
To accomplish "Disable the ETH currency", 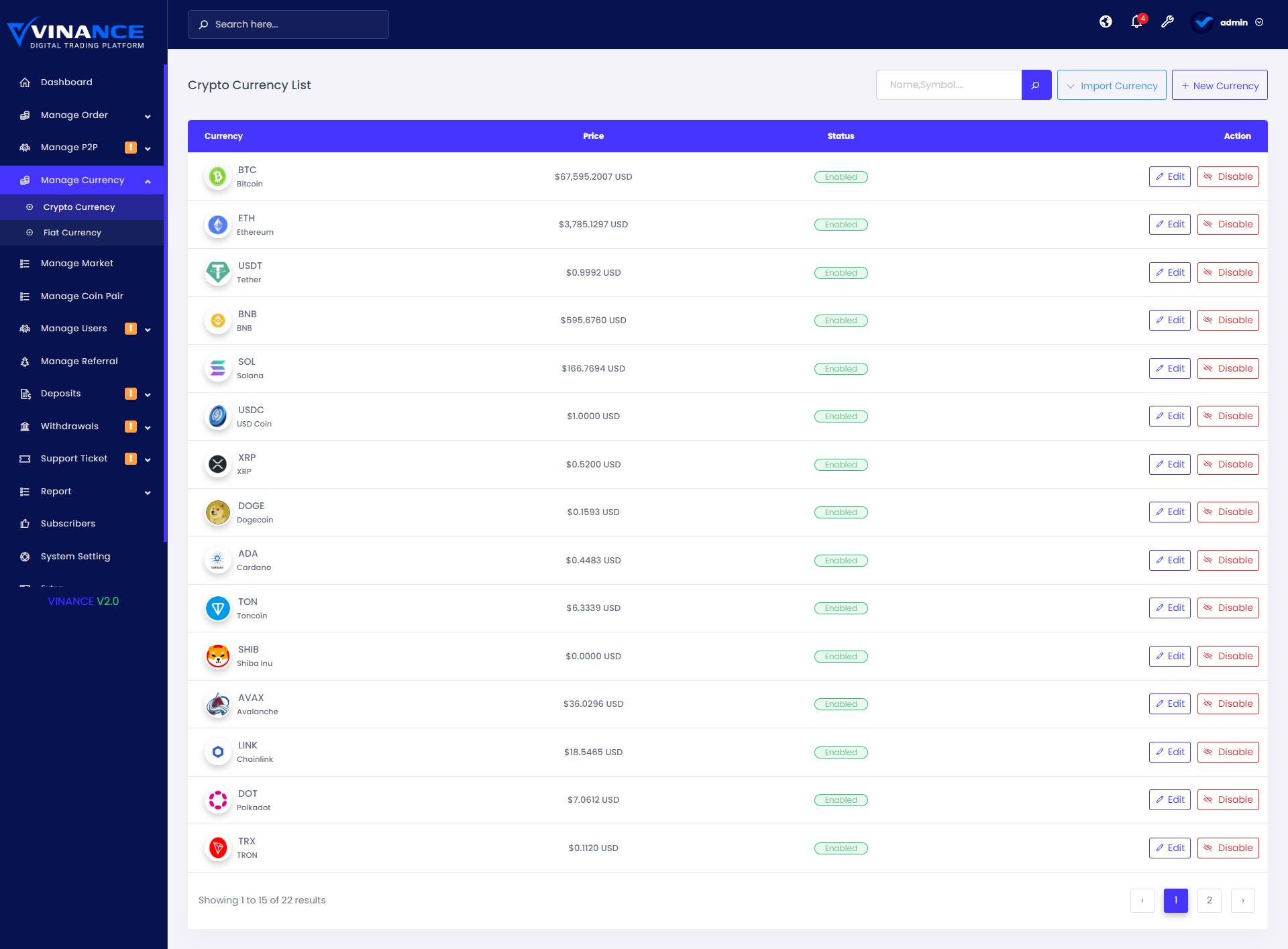I will (x=1228, y=224).
